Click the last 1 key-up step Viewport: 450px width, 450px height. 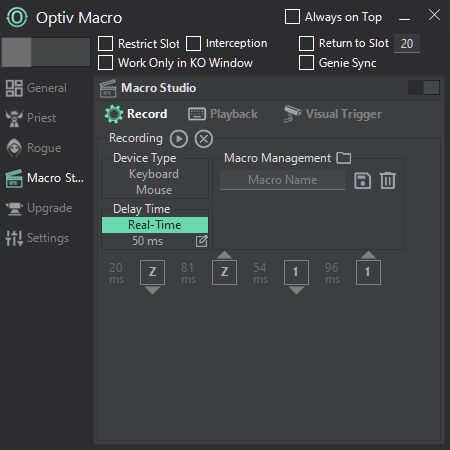coord(368,272)
